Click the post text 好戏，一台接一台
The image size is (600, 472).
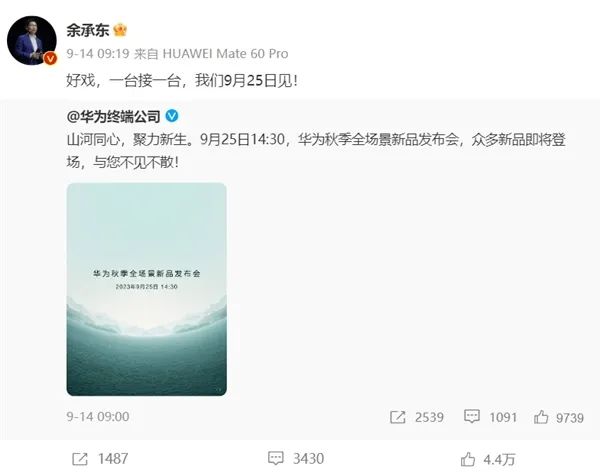pos(124,81)
